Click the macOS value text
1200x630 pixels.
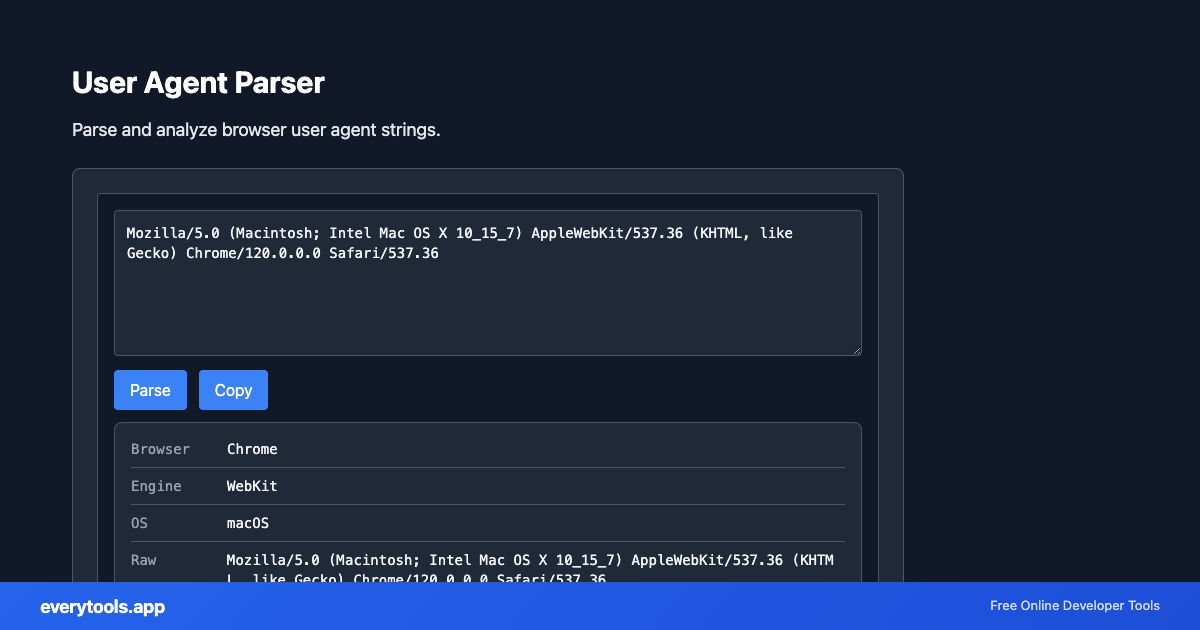tap(248, 523)
